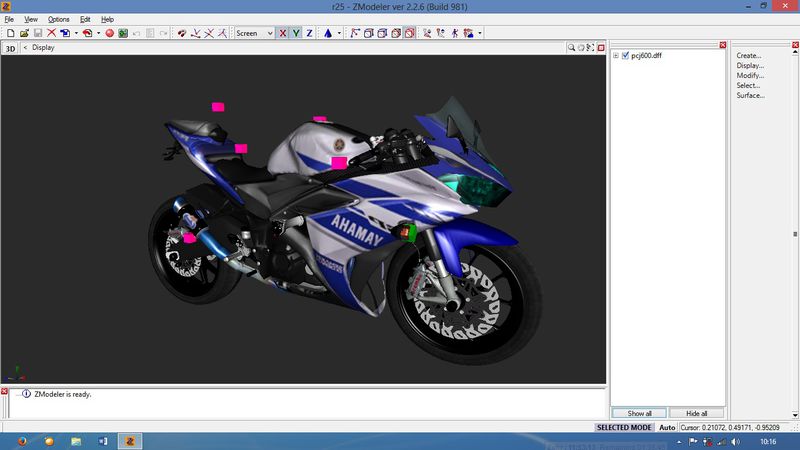
Task: Open the File menu
Action: pyautogui.click(x=9, y=19)
